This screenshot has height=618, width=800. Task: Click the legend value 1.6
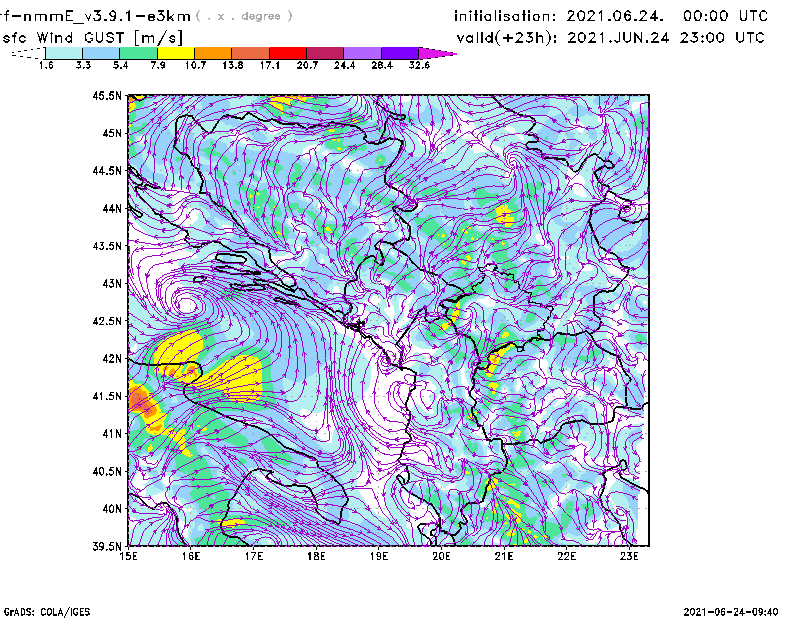pyautogui.click(x=46, y=65)
